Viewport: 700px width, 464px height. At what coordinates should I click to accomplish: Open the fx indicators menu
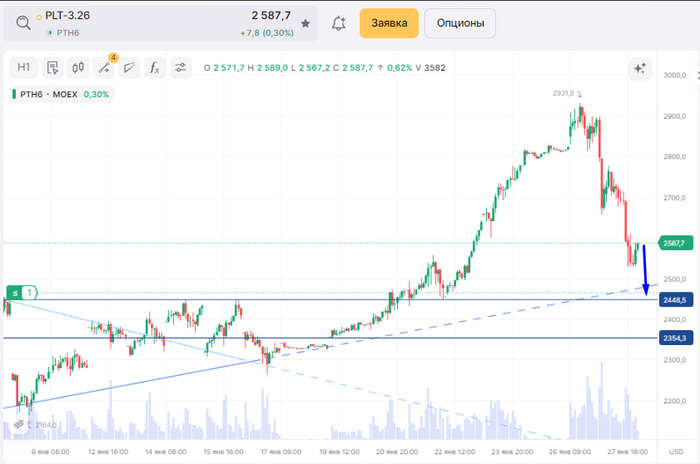155,68
